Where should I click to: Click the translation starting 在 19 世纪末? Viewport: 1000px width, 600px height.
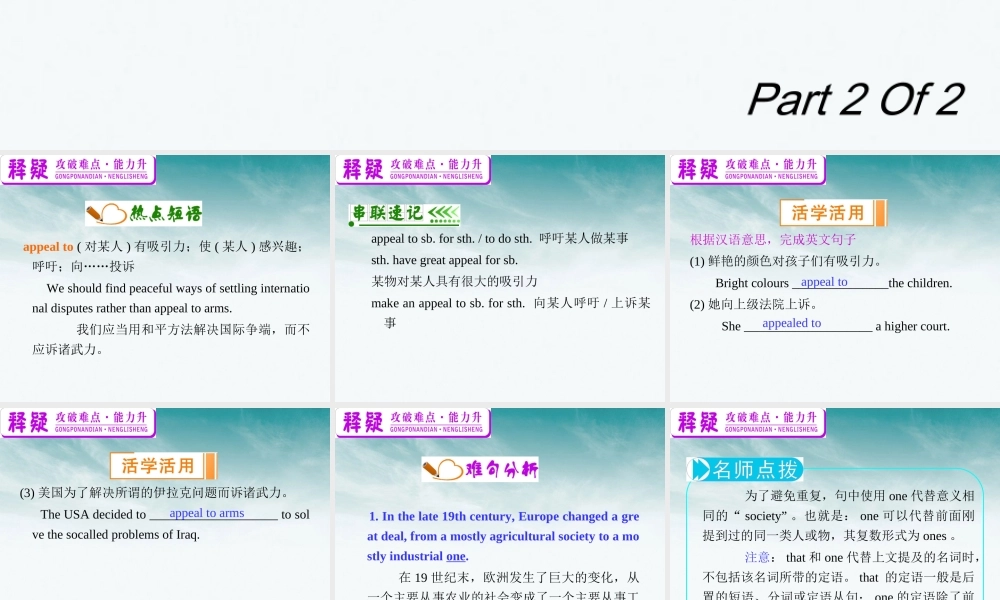503,587
